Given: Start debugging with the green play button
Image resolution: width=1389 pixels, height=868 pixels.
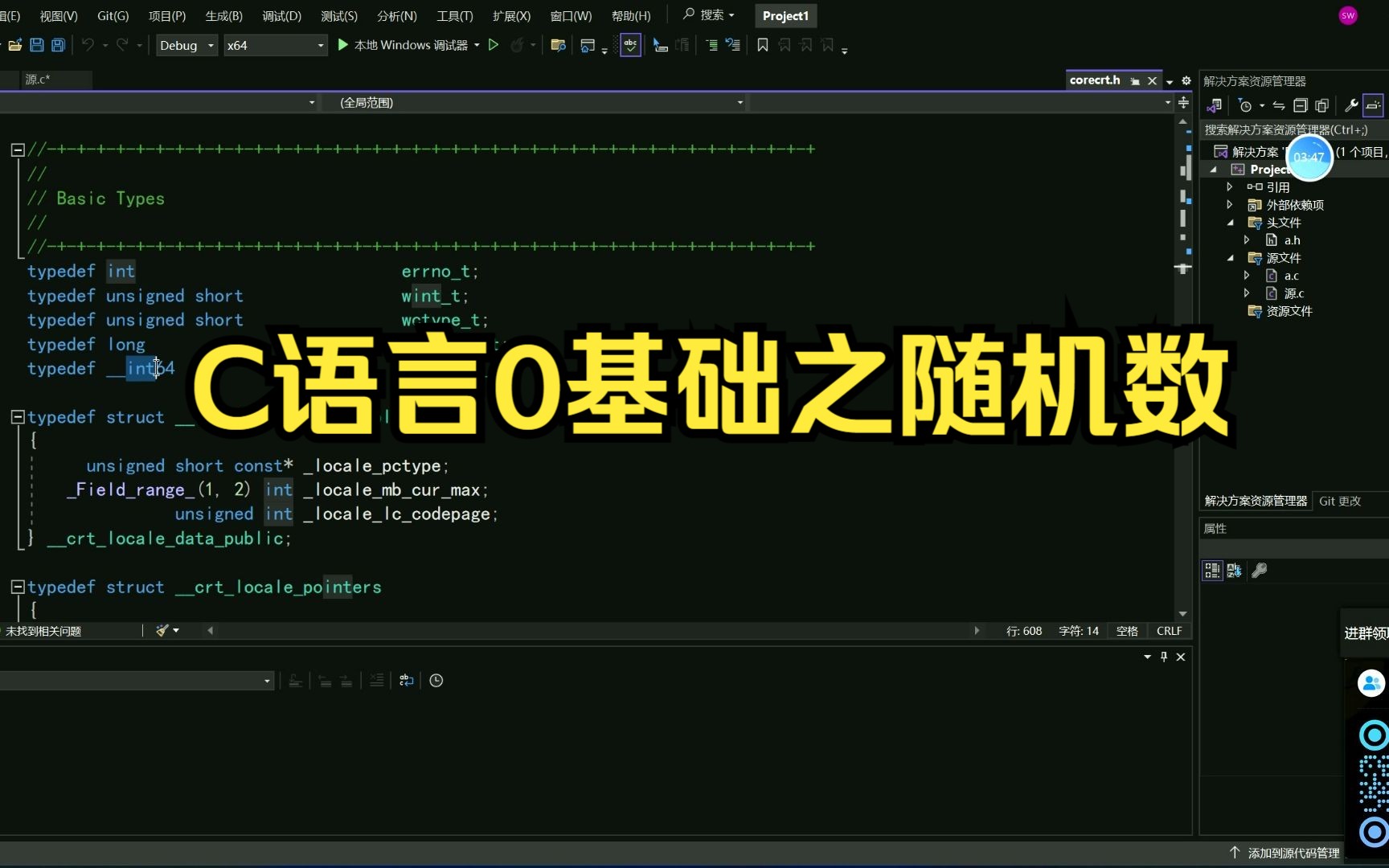Looking at the screenshot, I should coord(343,45).
